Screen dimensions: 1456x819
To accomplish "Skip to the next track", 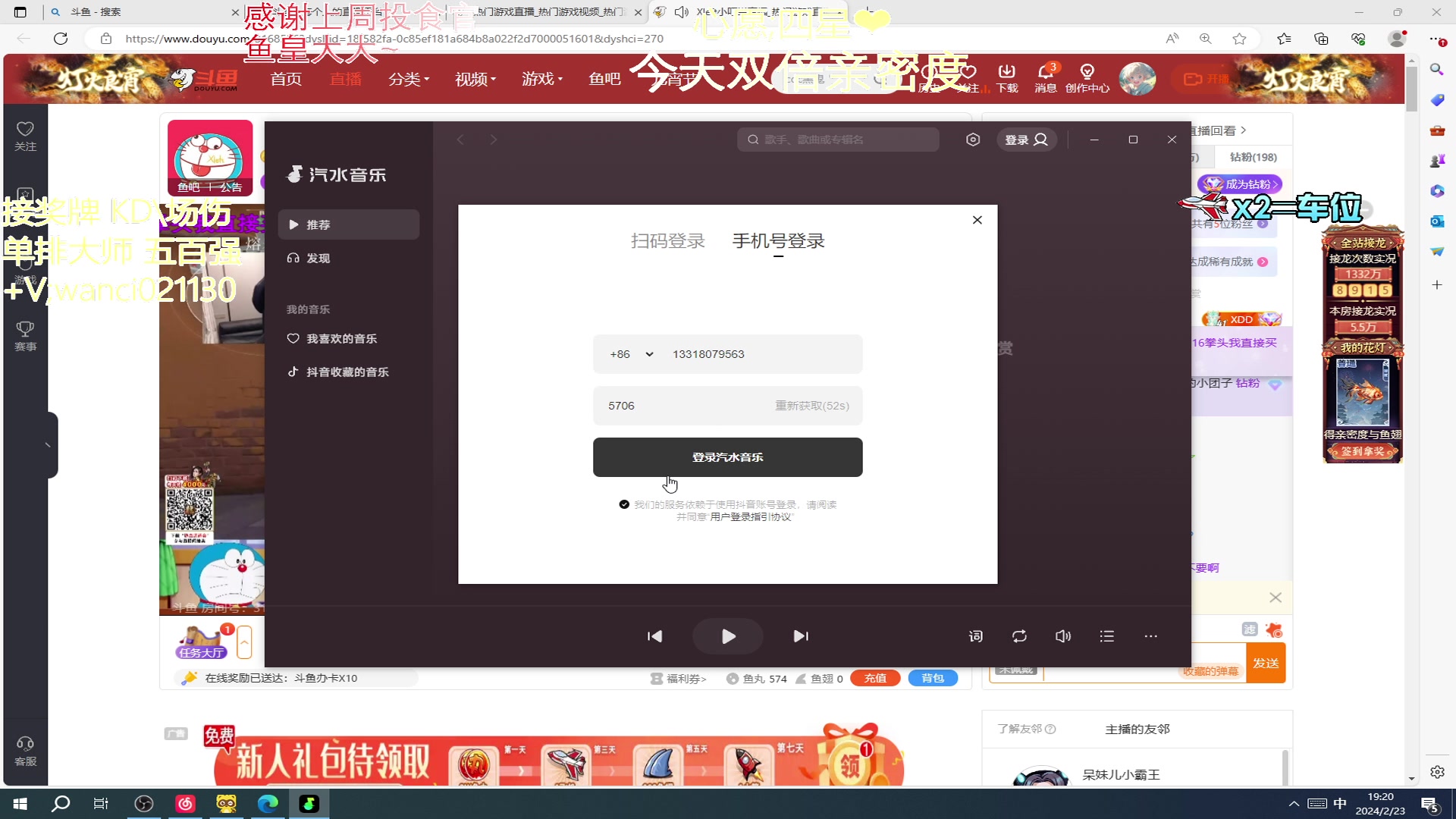I will (x=801, y=636).
